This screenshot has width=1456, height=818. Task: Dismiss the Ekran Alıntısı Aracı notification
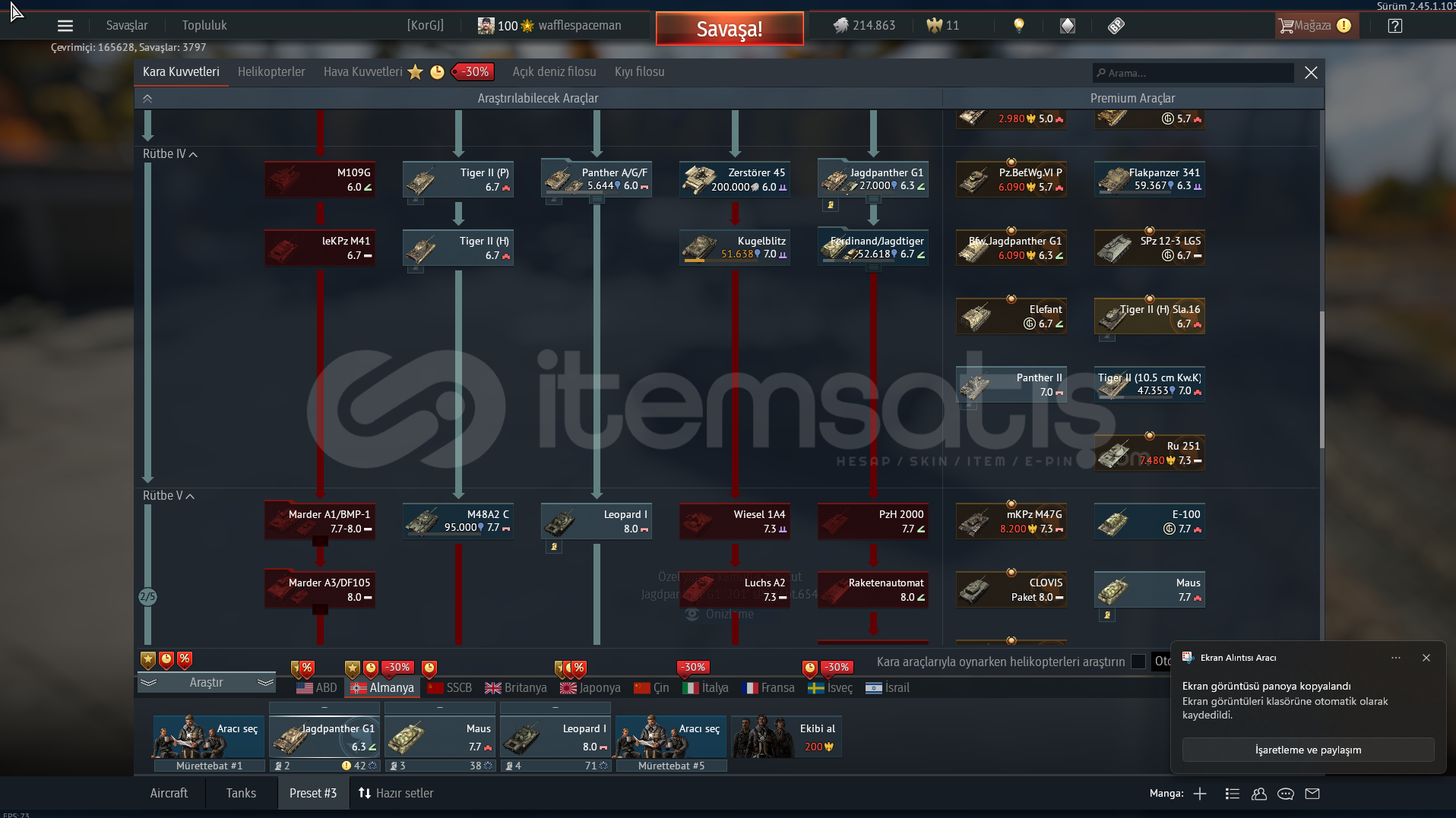click(1426, 658)
